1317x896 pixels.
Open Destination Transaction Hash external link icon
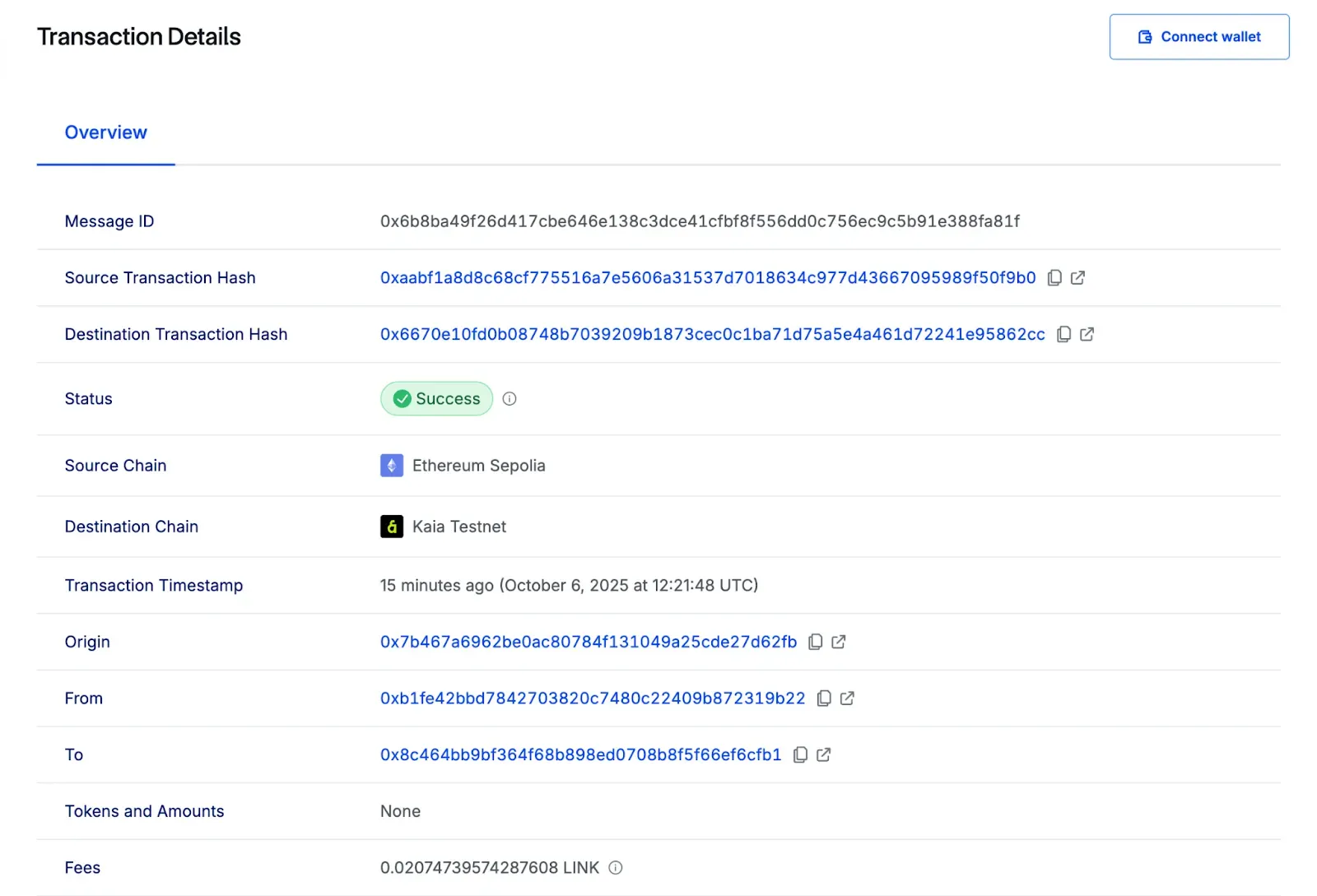(1087, 334)
